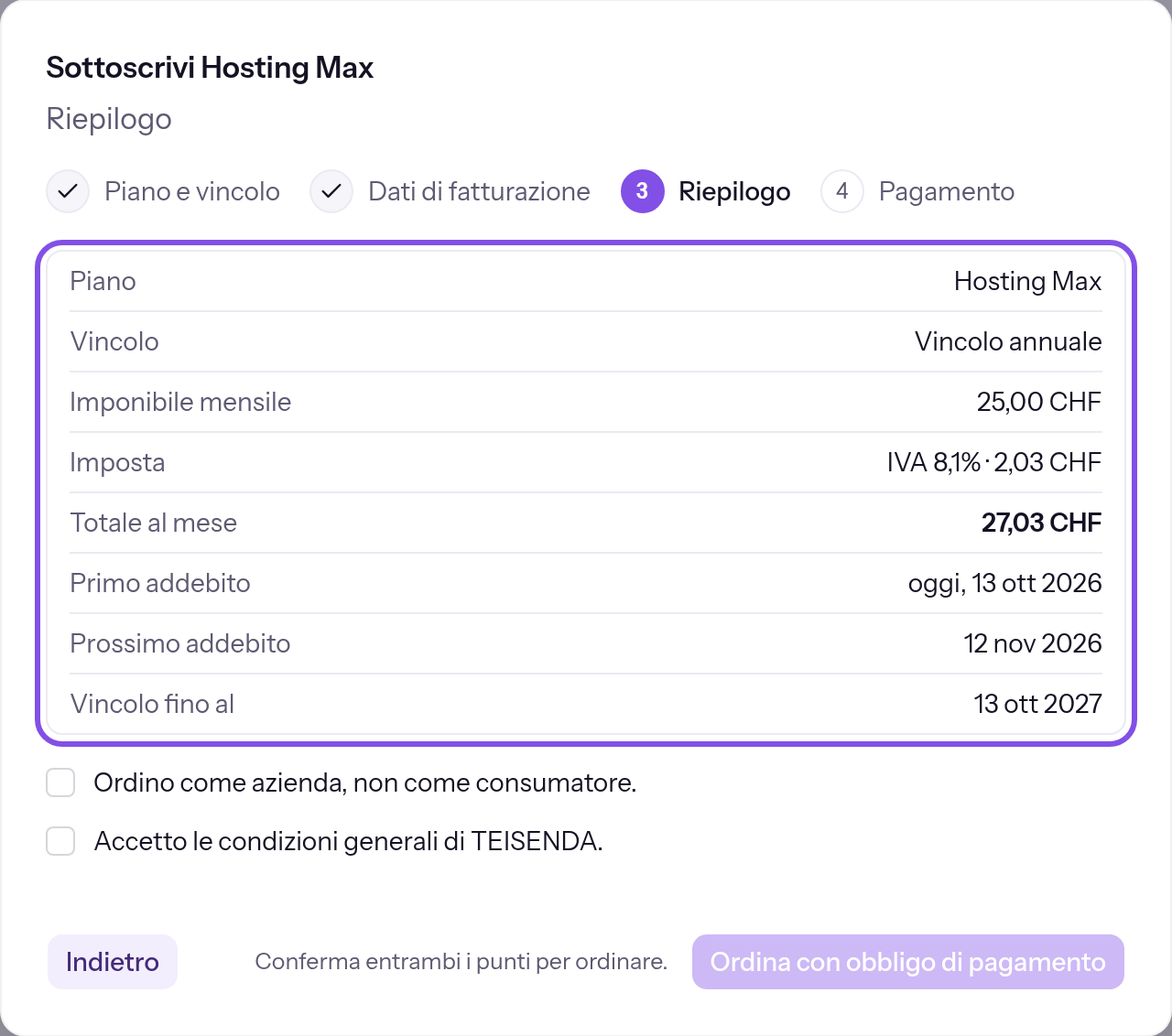Click the 'Accetto le condizioni generali di TEISENDA.' label
Screen dimensions: 1172x1036
[349, 841]
